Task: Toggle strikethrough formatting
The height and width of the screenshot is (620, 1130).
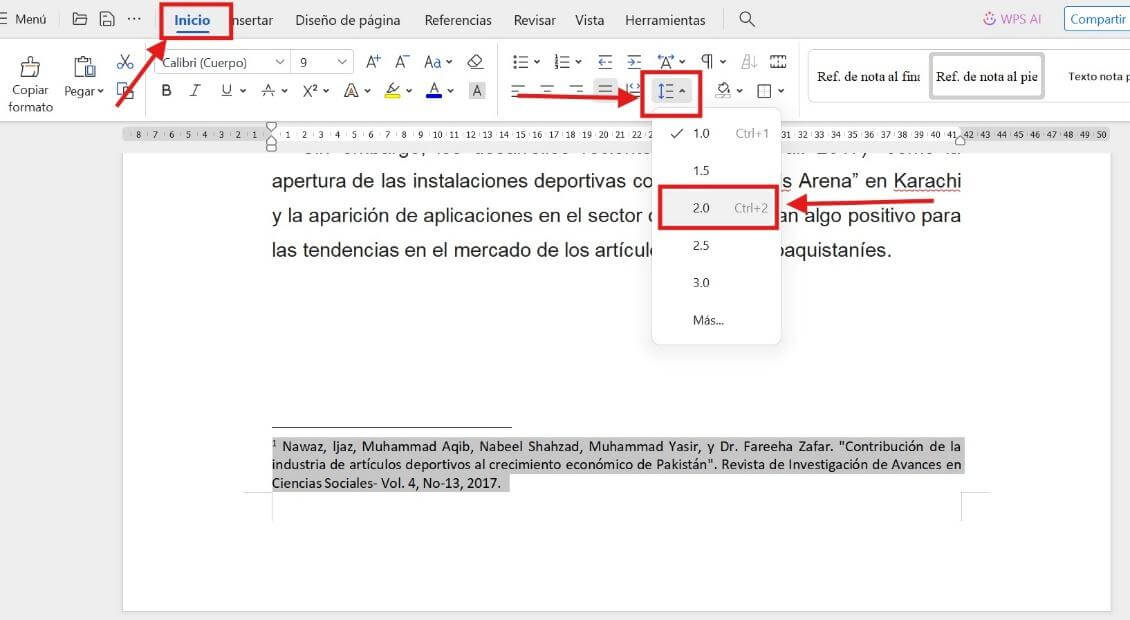Action: [x=268, y=90]
